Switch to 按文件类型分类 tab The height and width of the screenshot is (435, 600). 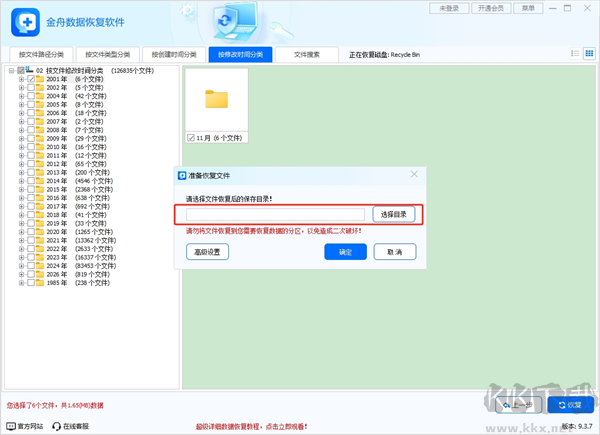(108, 55)
